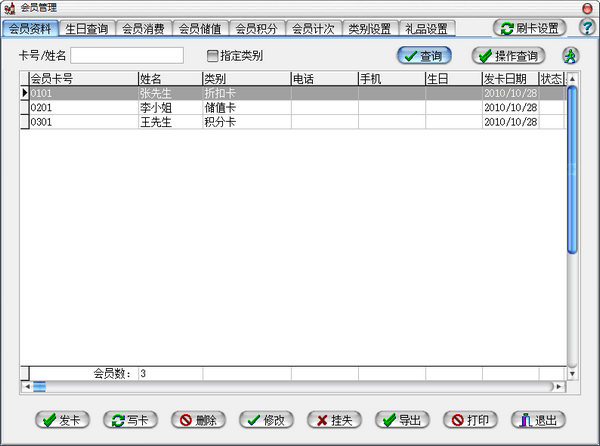Click the 修改 modify button
This screenshot has height=446, width=600.
265,420
